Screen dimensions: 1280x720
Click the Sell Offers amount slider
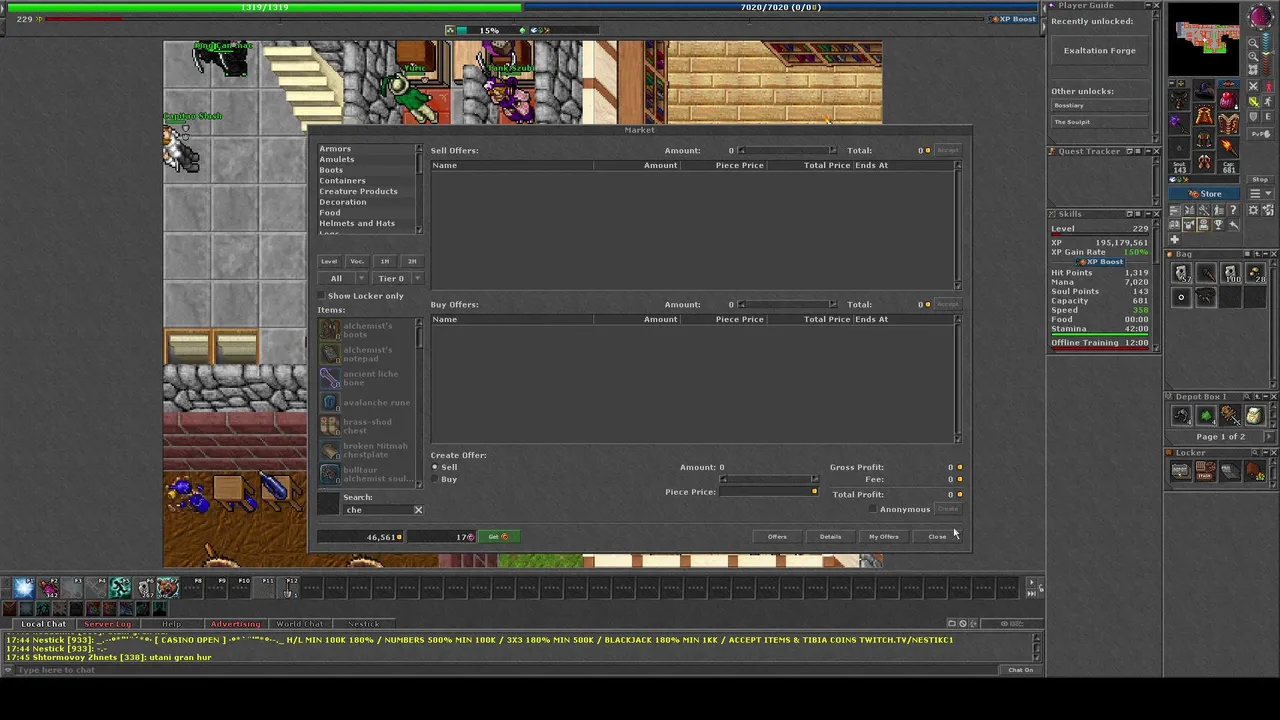point(787,150)
